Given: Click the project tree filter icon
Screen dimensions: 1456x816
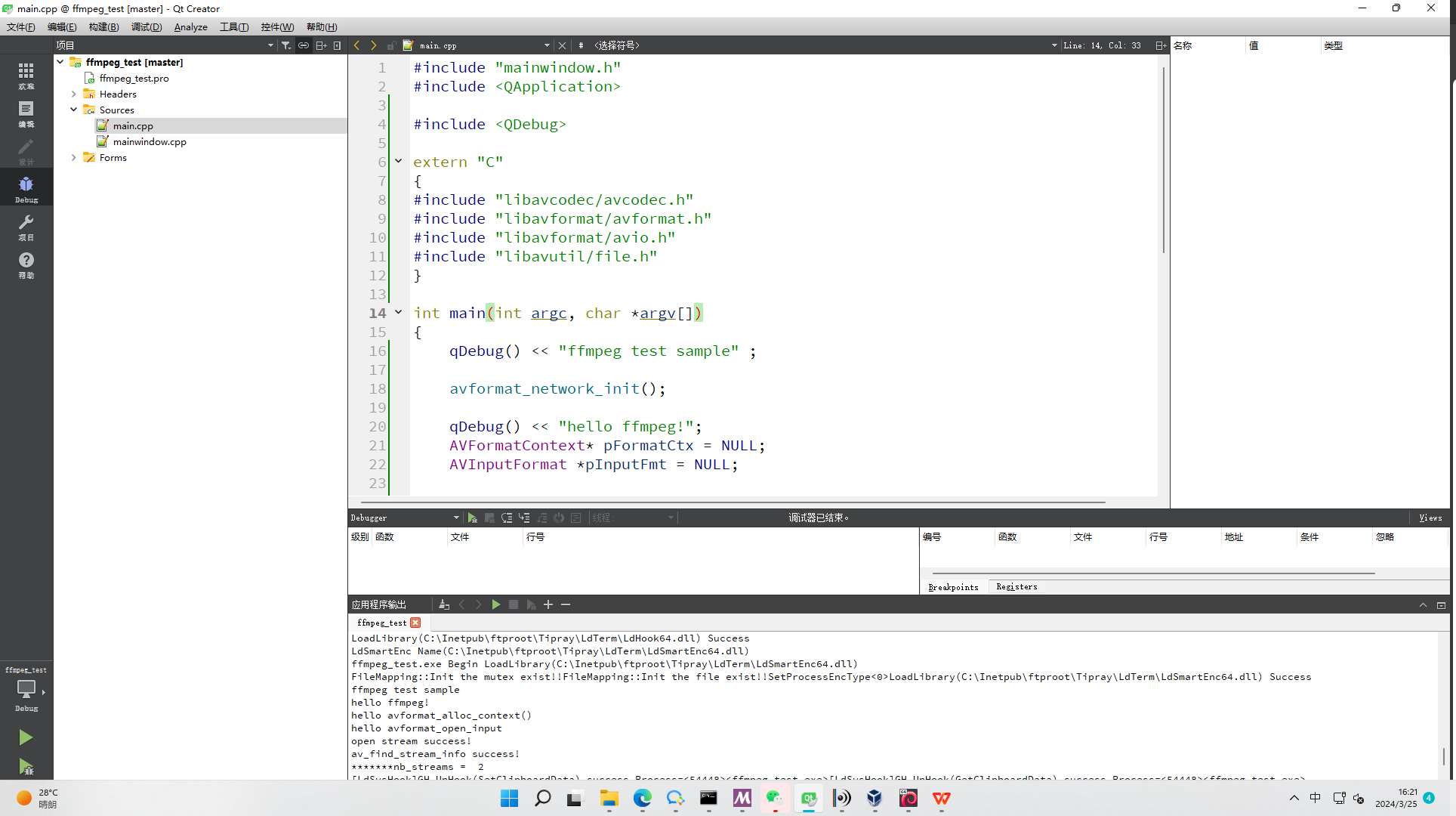Looking at the screenshot, I should click(286, 45).
